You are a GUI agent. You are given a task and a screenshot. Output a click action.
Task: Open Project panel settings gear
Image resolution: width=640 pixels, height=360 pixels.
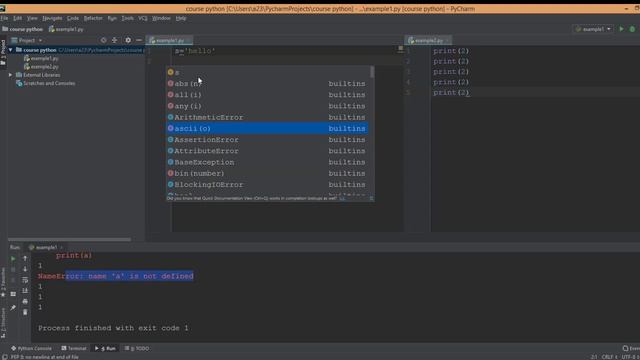click(x=128, y=40)
